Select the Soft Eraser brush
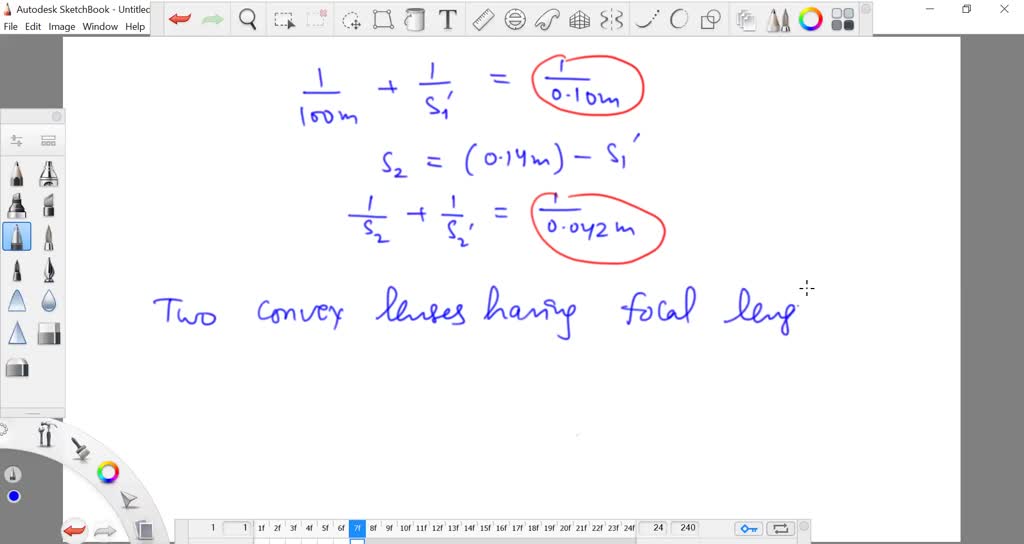The width and height of the screenshot is (1024, 544). click(x=17, y=368)
